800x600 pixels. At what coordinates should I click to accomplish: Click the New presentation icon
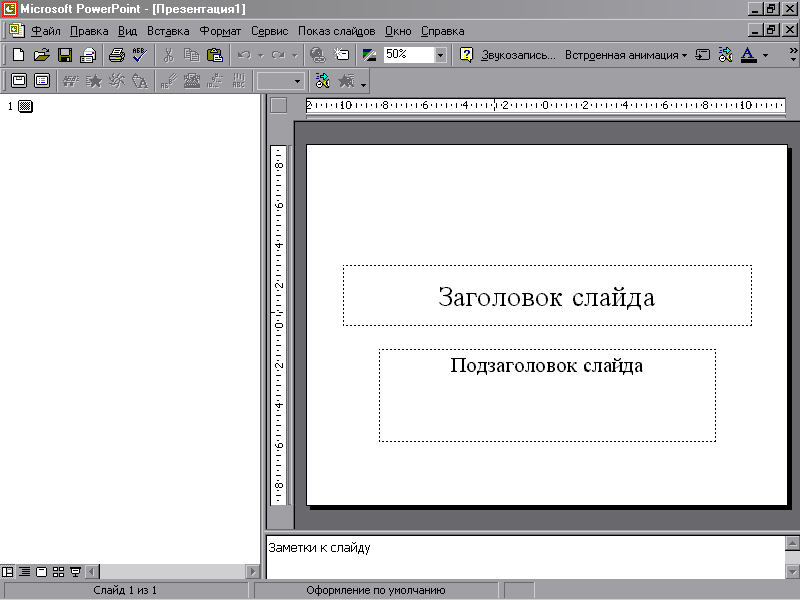click(17, 55)
